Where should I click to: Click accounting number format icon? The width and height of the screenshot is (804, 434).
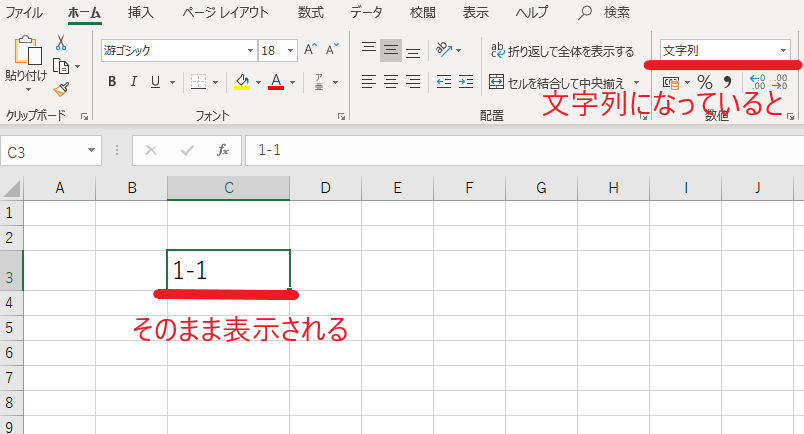tap(671, 82)
